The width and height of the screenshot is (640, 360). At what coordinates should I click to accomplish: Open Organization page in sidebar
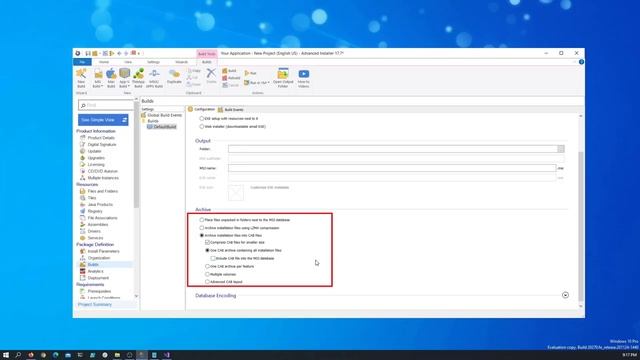point(98,258)
